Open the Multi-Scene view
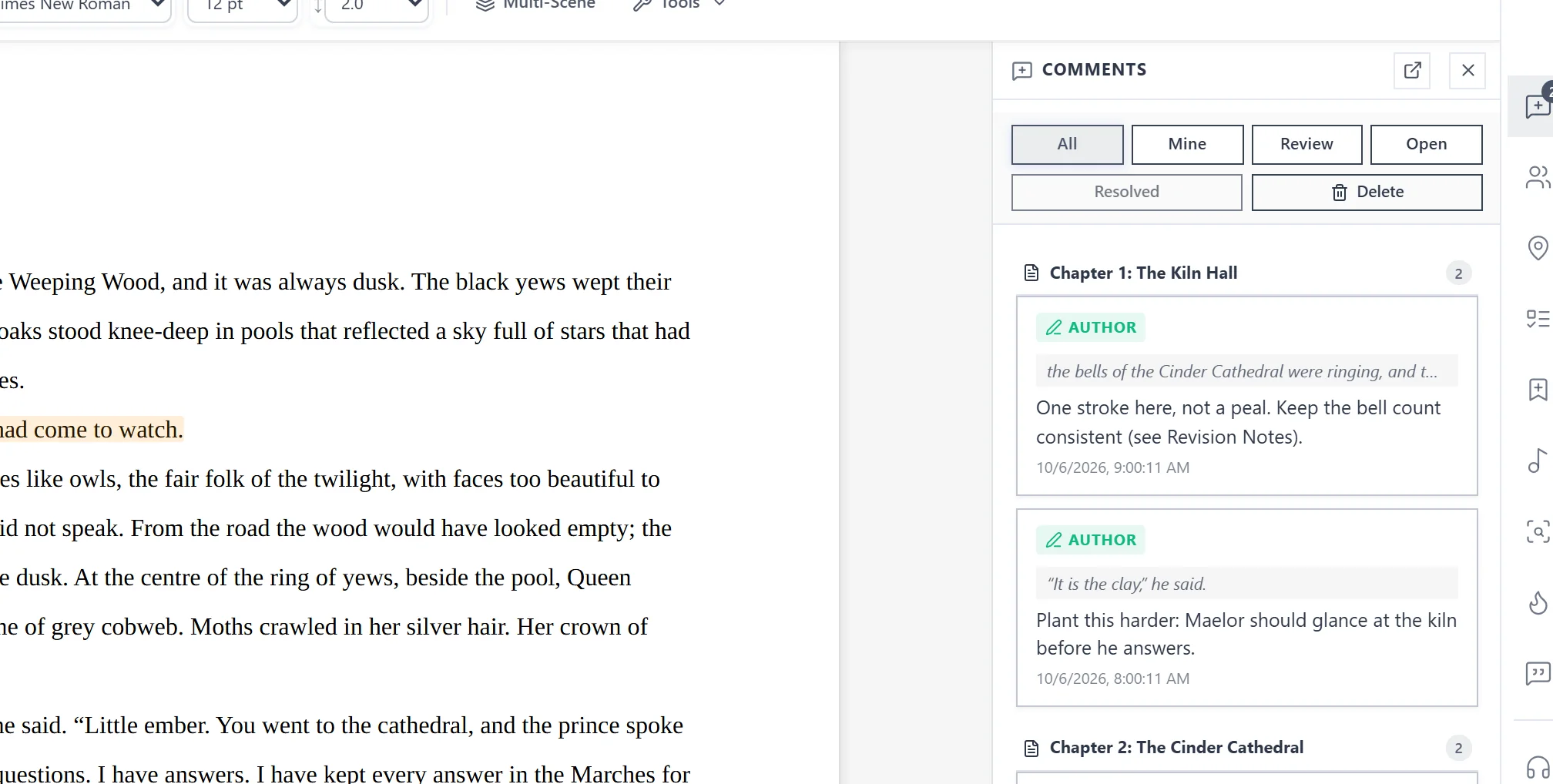This screenshot has height=784, width=1553. click(536, 5)
